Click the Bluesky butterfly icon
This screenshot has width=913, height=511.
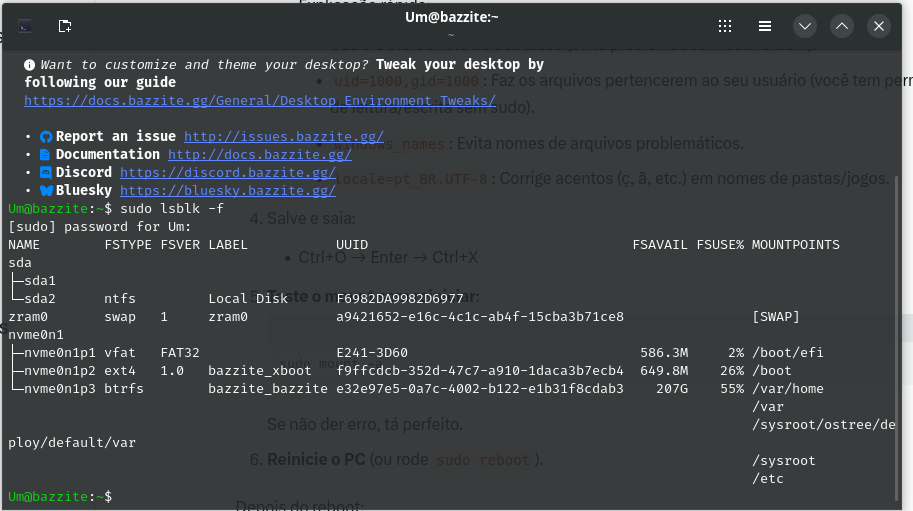point(45,190)
